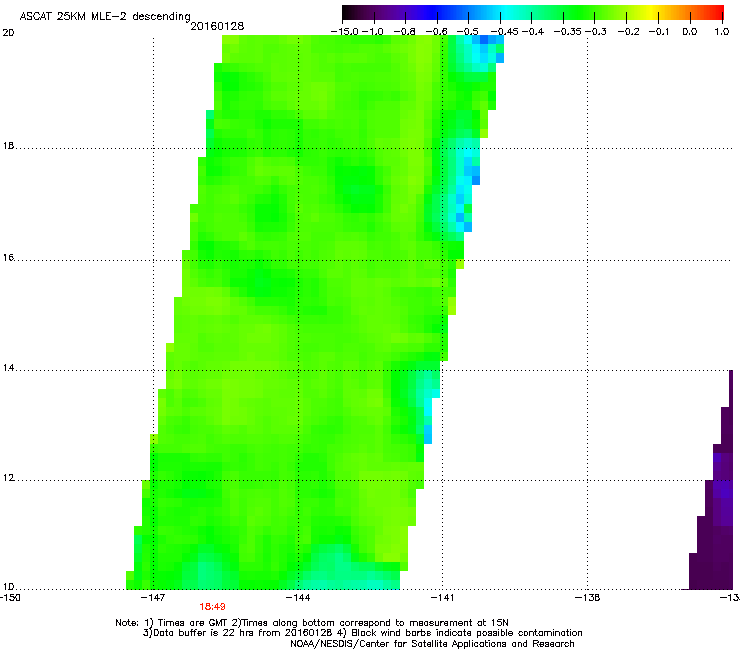Click latitude label 16 on the vertical axis
740x650 pixels.
(8, 258)
